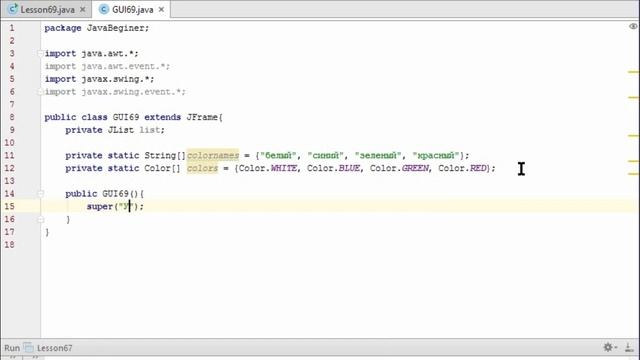640x360 pixels.
Task: Click 'private JList list;' on line 9
Action: 115,130
